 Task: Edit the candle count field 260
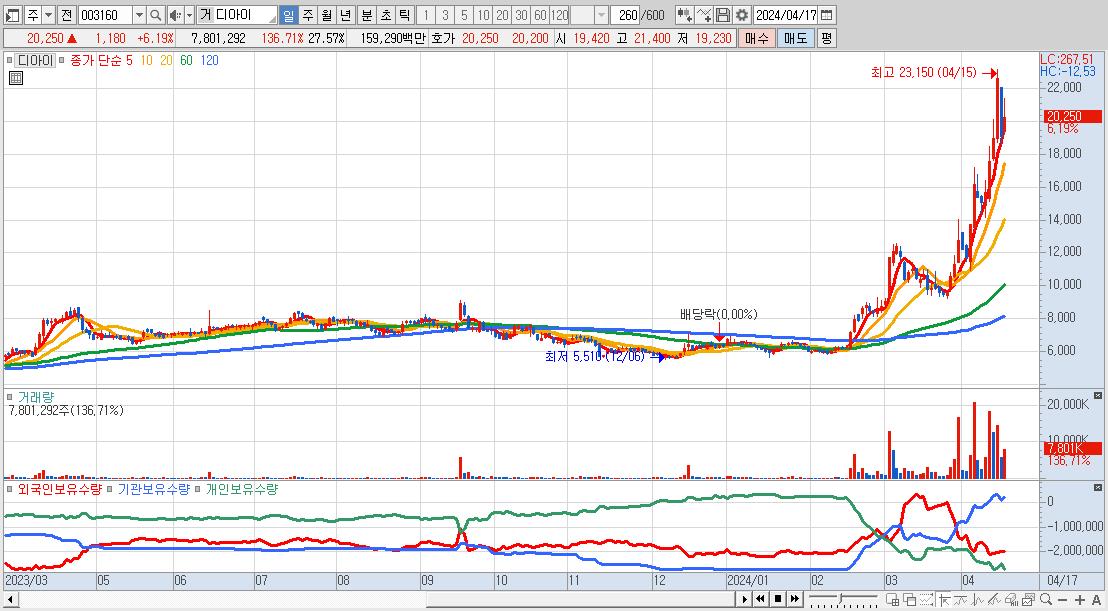pos(627,15)
